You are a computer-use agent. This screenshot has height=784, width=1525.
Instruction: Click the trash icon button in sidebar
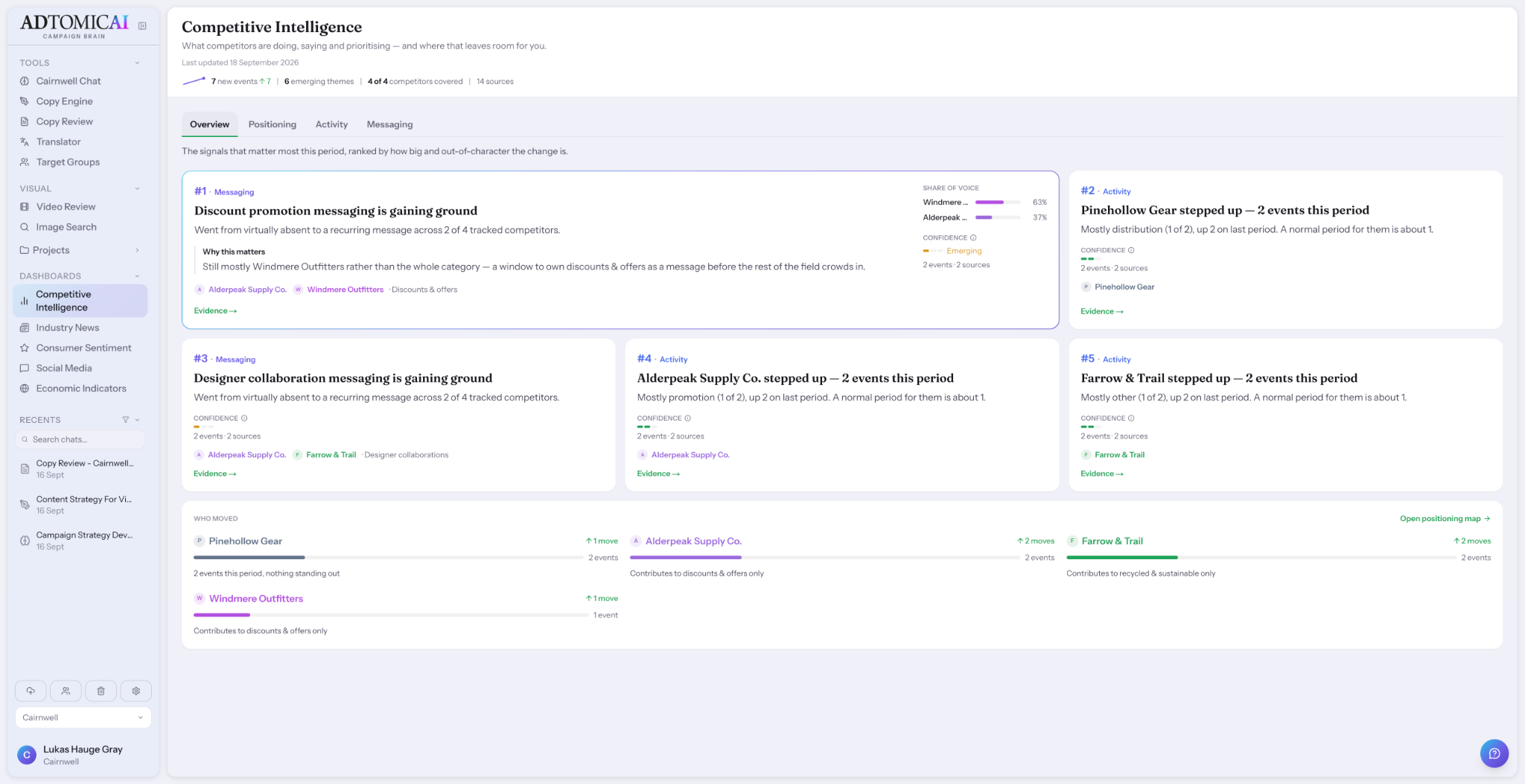[x=101, y=691]
